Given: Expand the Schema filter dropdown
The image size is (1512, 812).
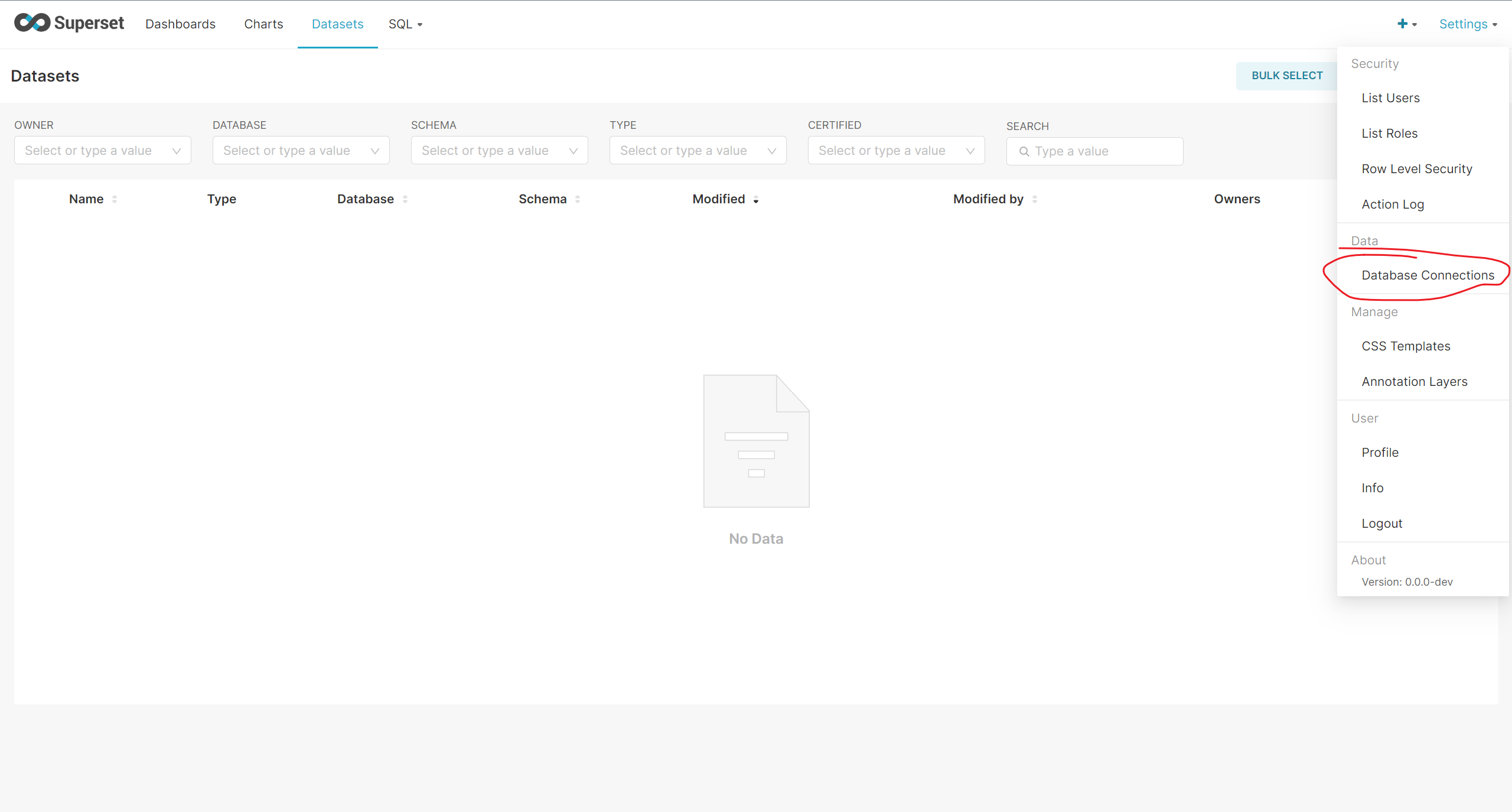Looking at the screenshot, I should coord(499,151).
